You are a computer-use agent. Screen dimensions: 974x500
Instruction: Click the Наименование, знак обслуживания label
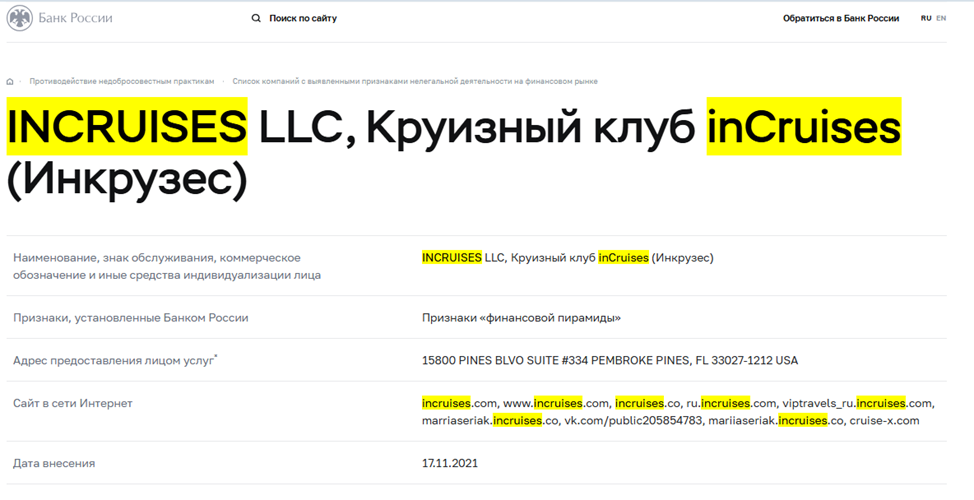(167, 266)
